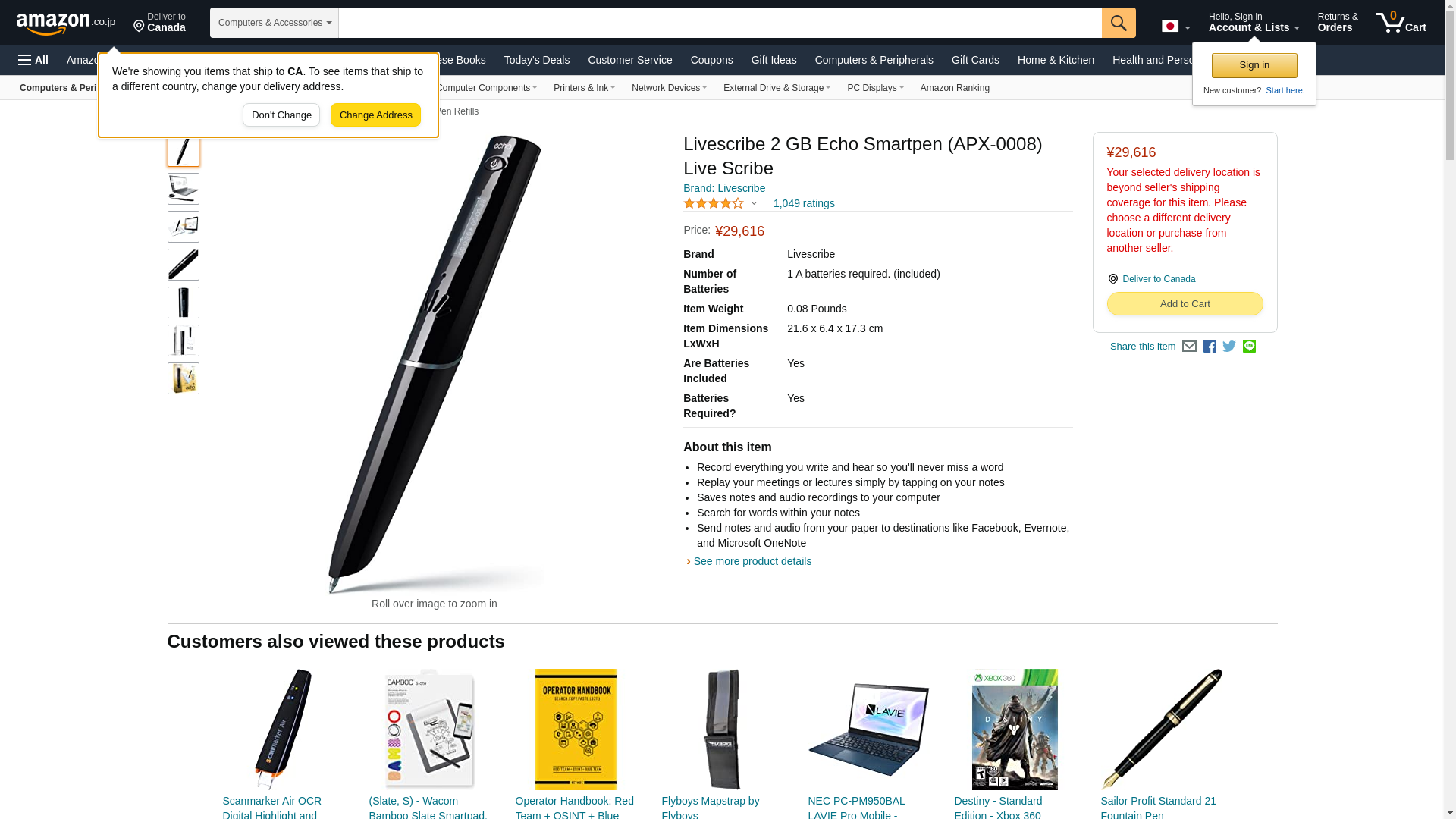The height and width of the screenshot is (819, 1456).
Task: Open the Japan flag language selector
Action: (1175, 27)
